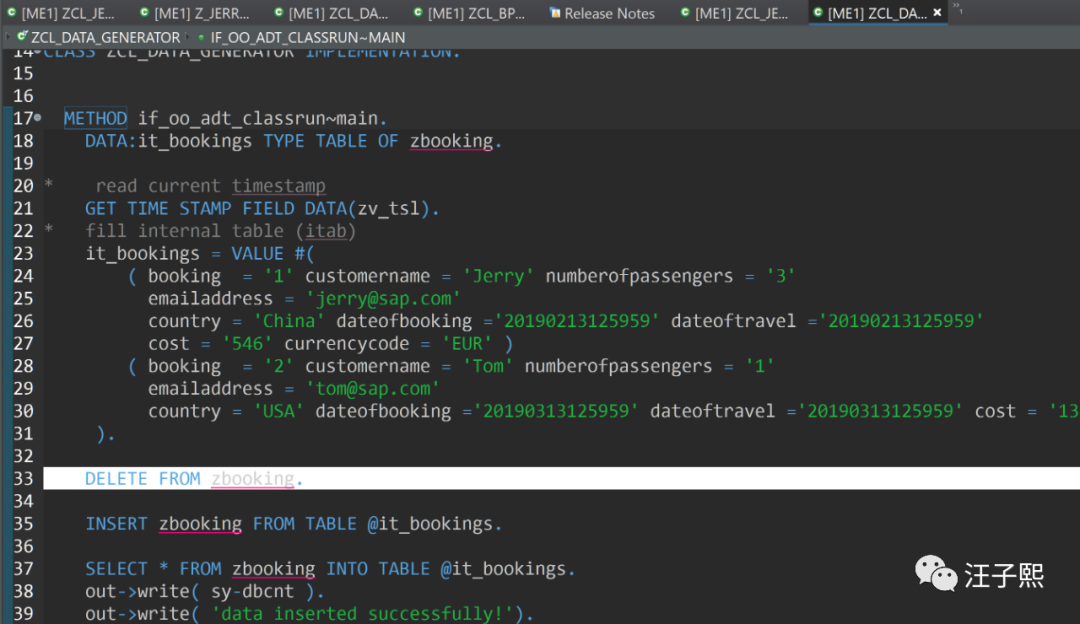Click zbooking in the DATA declaration line 18
This screenshot has width=1080, height=624.
point(451,141)
